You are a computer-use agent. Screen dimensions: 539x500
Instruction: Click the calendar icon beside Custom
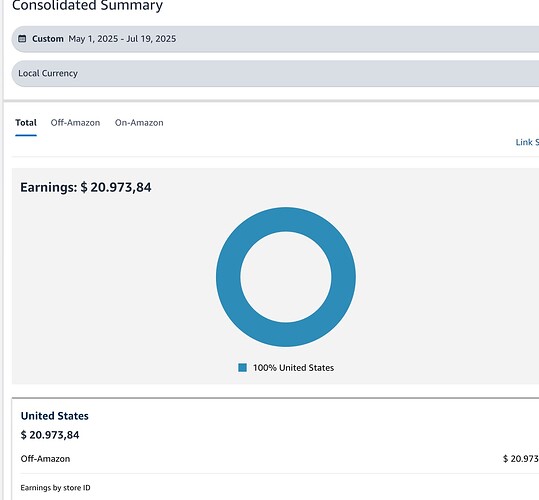(22, 38)
